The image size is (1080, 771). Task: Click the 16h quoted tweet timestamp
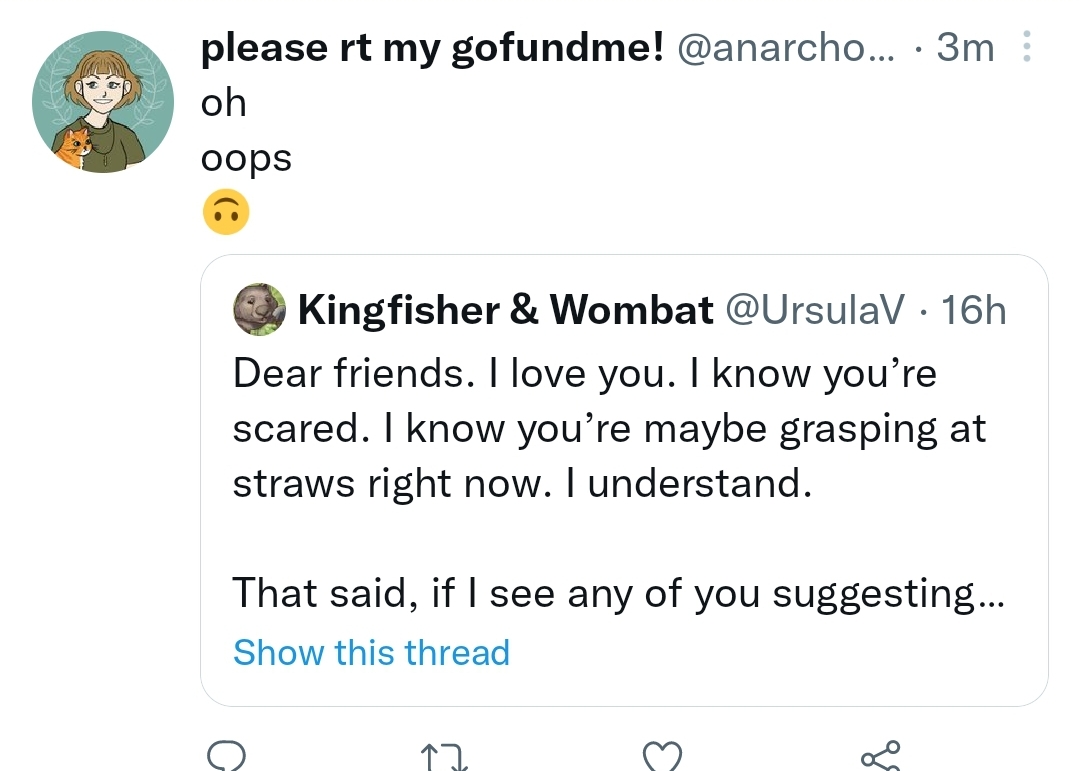[x=973, y=310]
